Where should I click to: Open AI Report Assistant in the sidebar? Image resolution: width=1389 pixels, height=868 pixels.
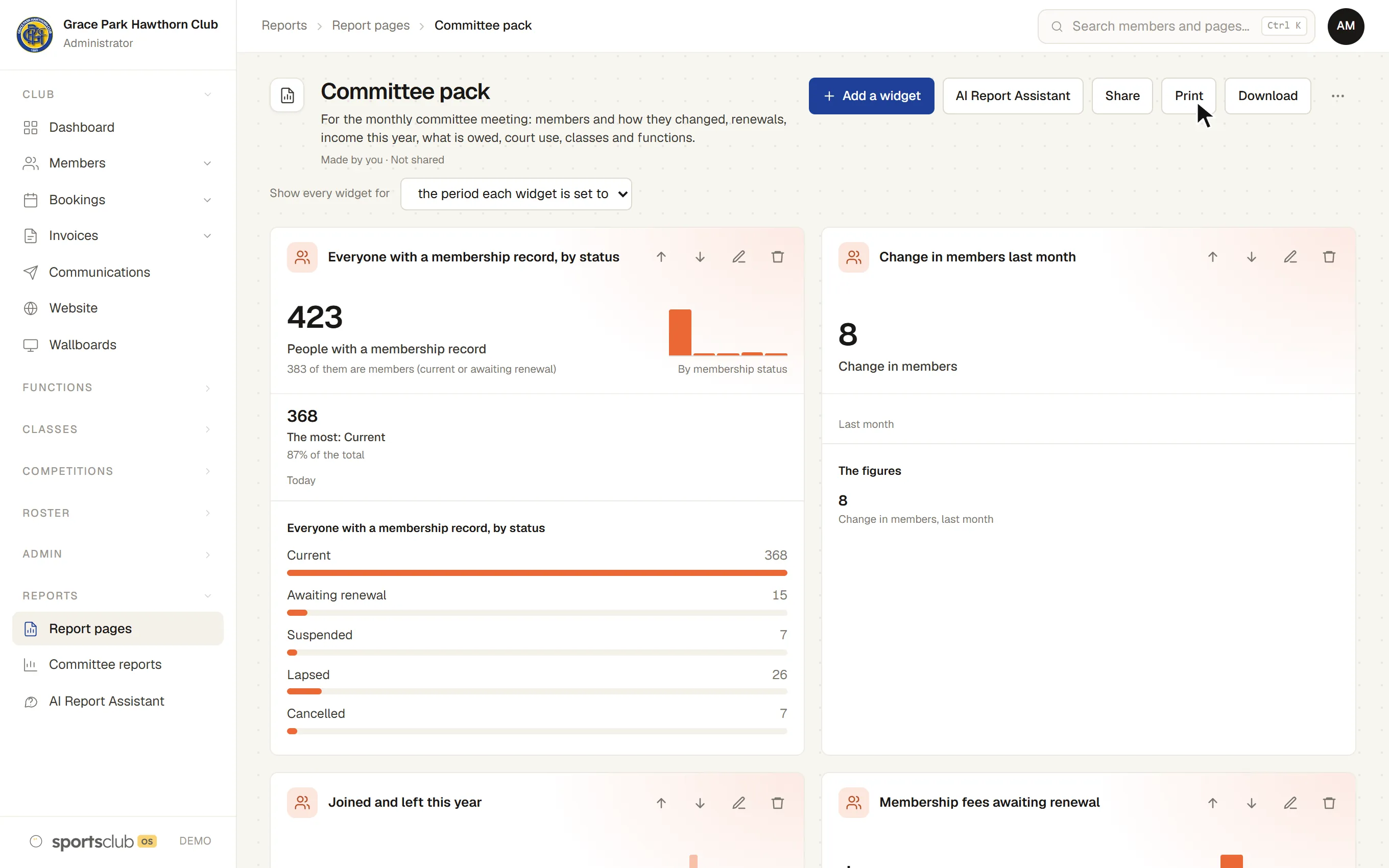(117, 702)
